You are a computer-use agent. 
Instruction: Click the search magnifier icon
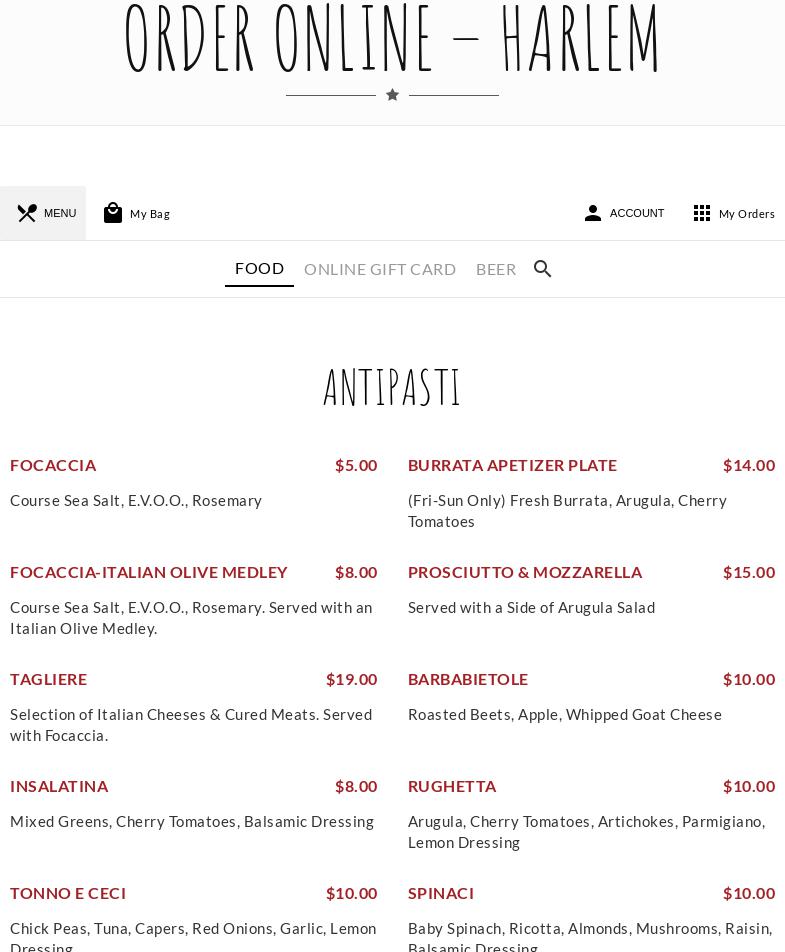[543, 269]
